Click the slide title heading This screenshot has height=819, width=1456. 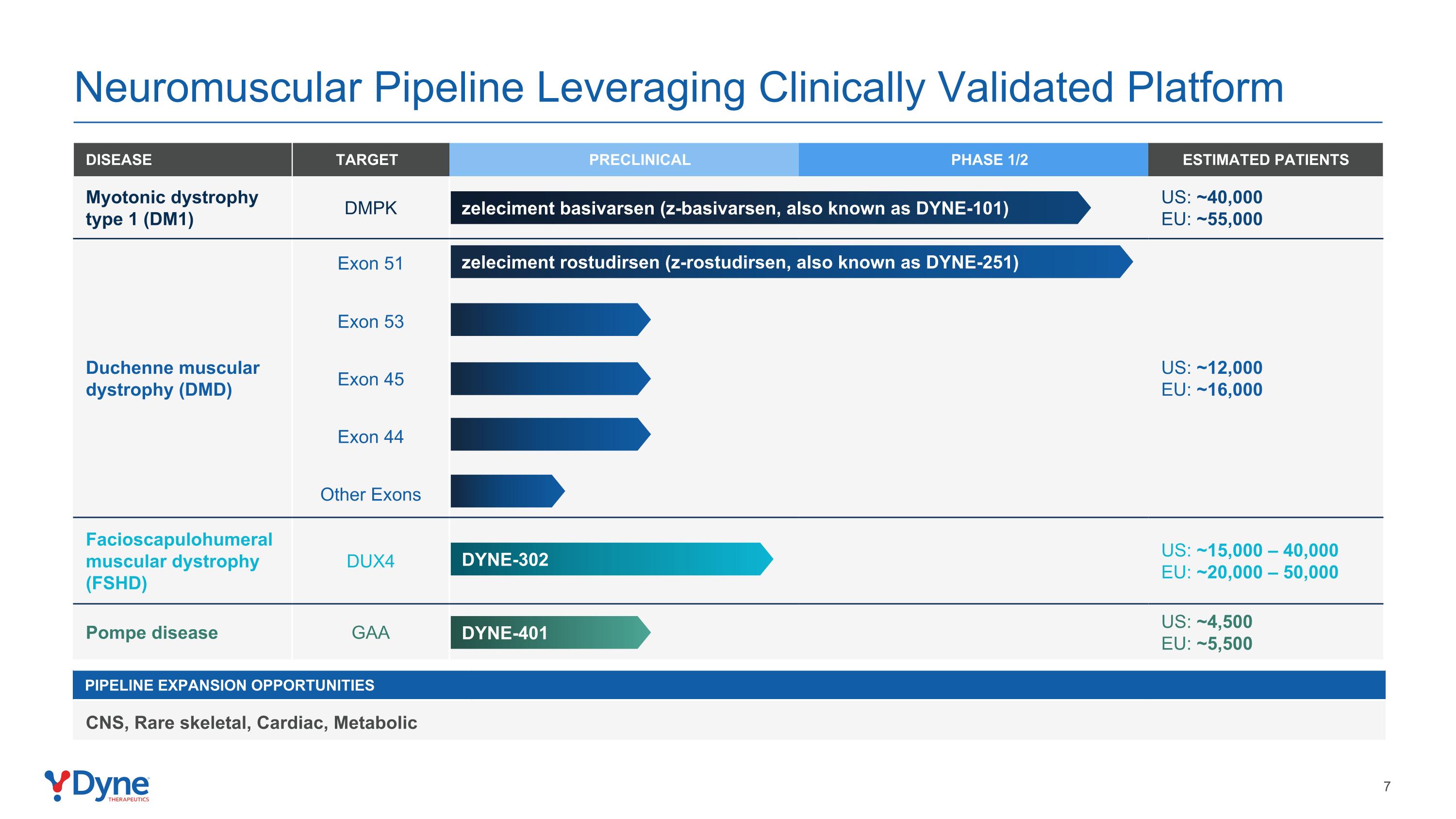pyautogui.click(x=678, y=87)
